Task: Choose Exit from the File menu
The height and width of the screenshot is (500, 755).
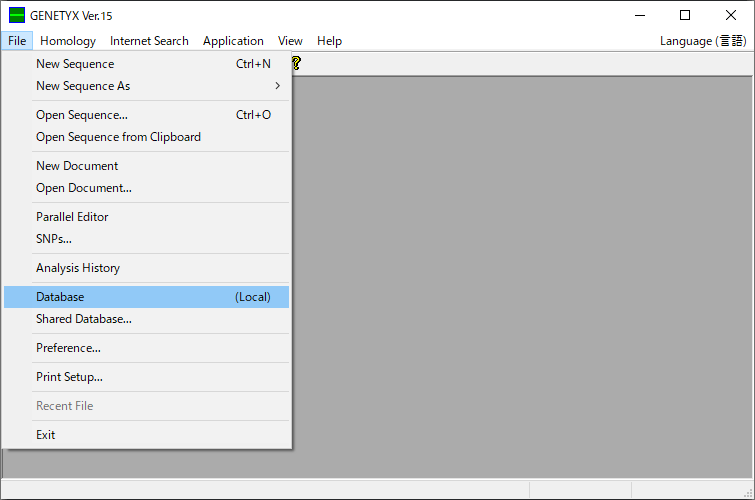Action: [x=146, y=434]
